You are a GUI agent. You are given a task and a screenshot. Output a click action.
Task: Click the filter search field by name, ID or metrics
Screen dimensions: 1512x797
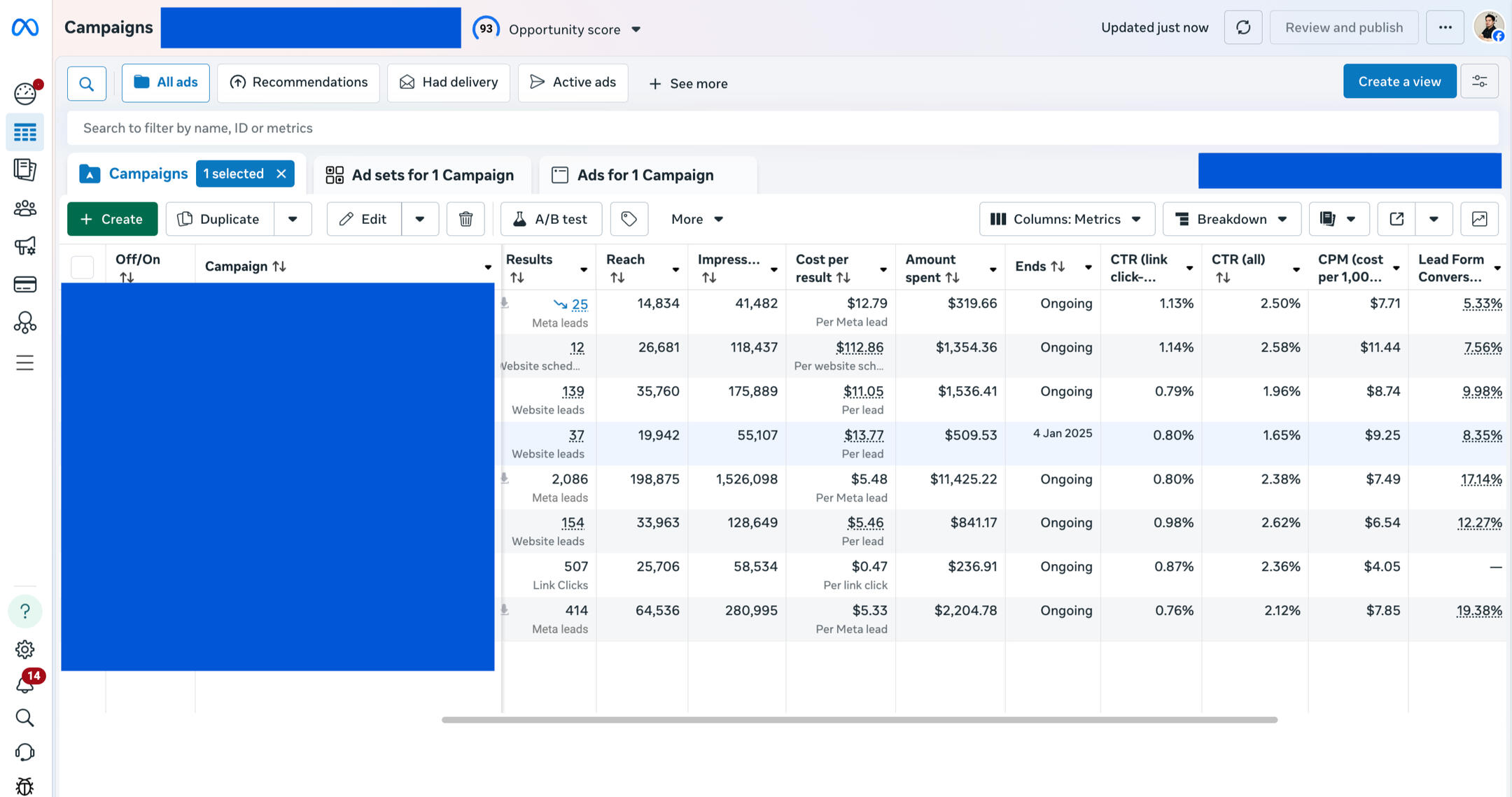point(783,128)
